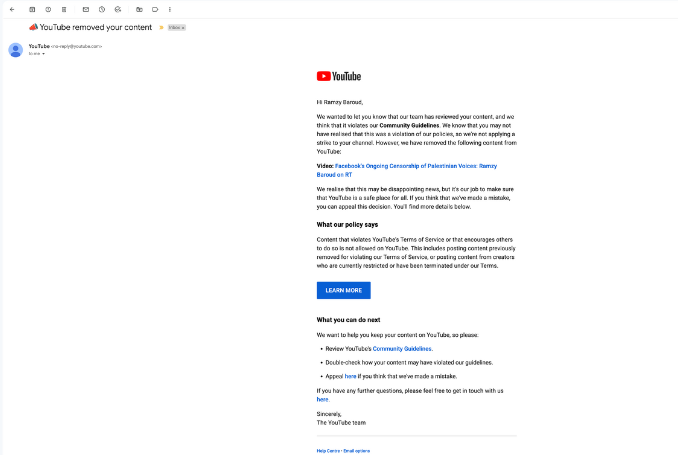Click the no-reply@youtube.com sender address
The image size is (678, 455).
77,46
